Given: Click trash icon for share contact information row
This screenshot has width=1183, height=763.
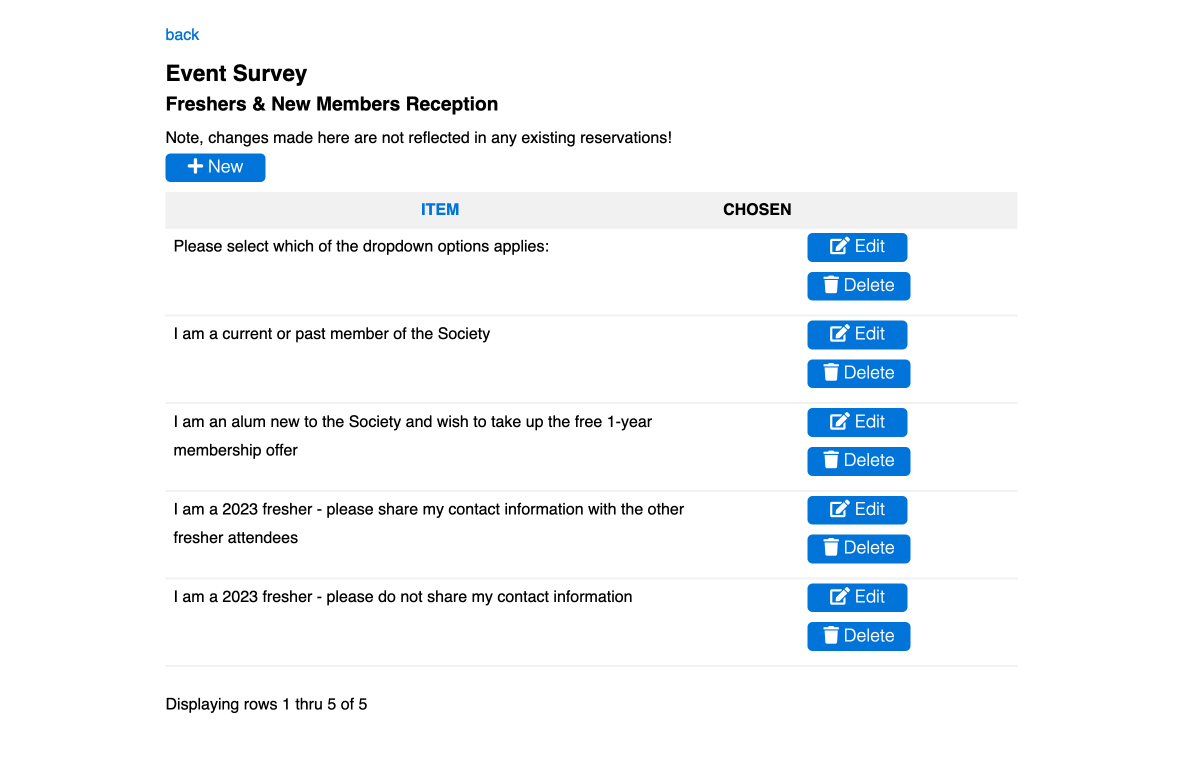Looking at the screenshot, I should [831, 547].
